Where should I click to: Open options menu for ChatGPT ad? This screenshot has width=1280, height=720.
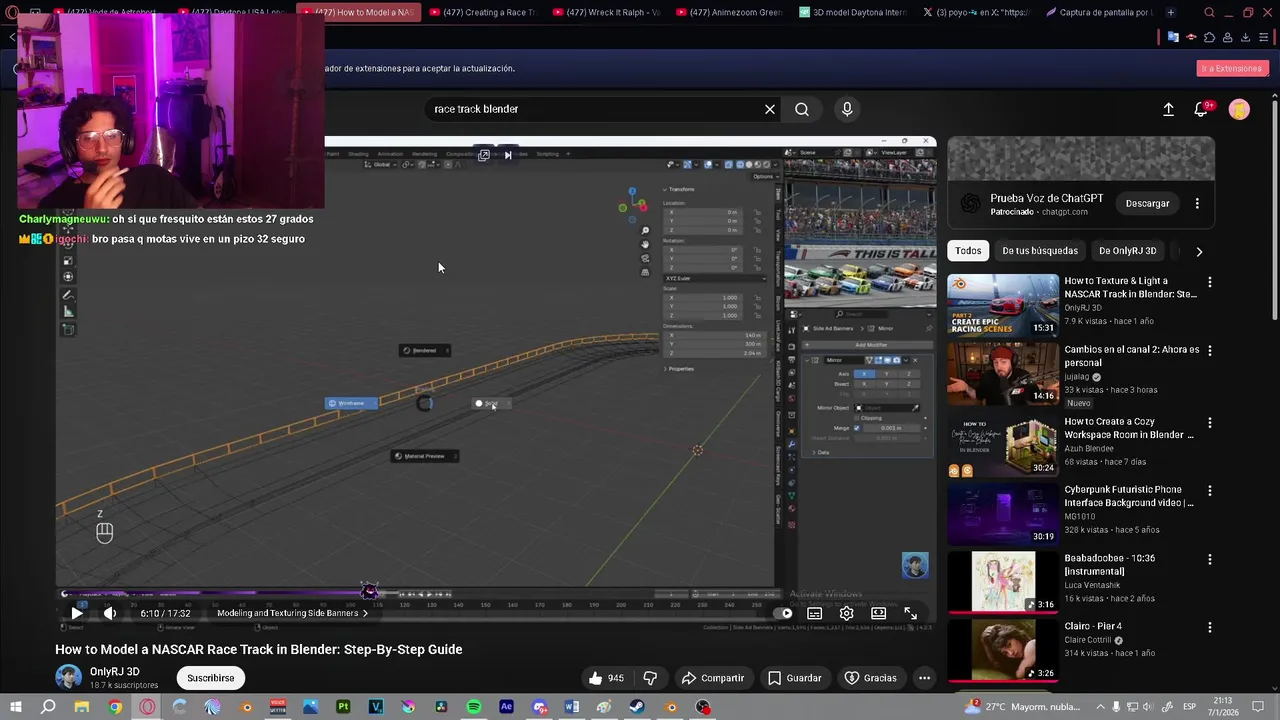[x=1197, y=204]
